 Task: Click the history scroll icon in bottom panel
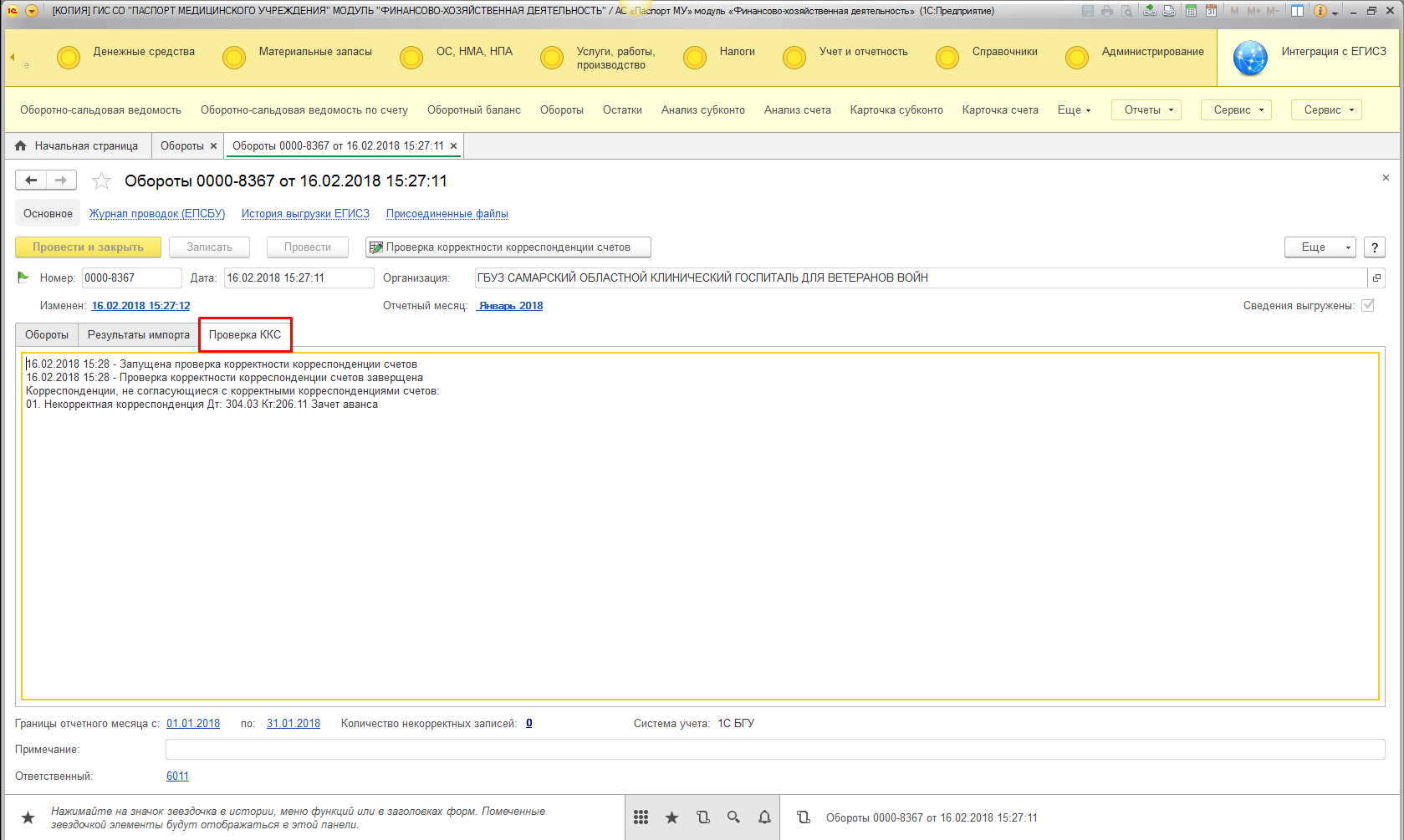pyautogui.click(x=702, y=817)
